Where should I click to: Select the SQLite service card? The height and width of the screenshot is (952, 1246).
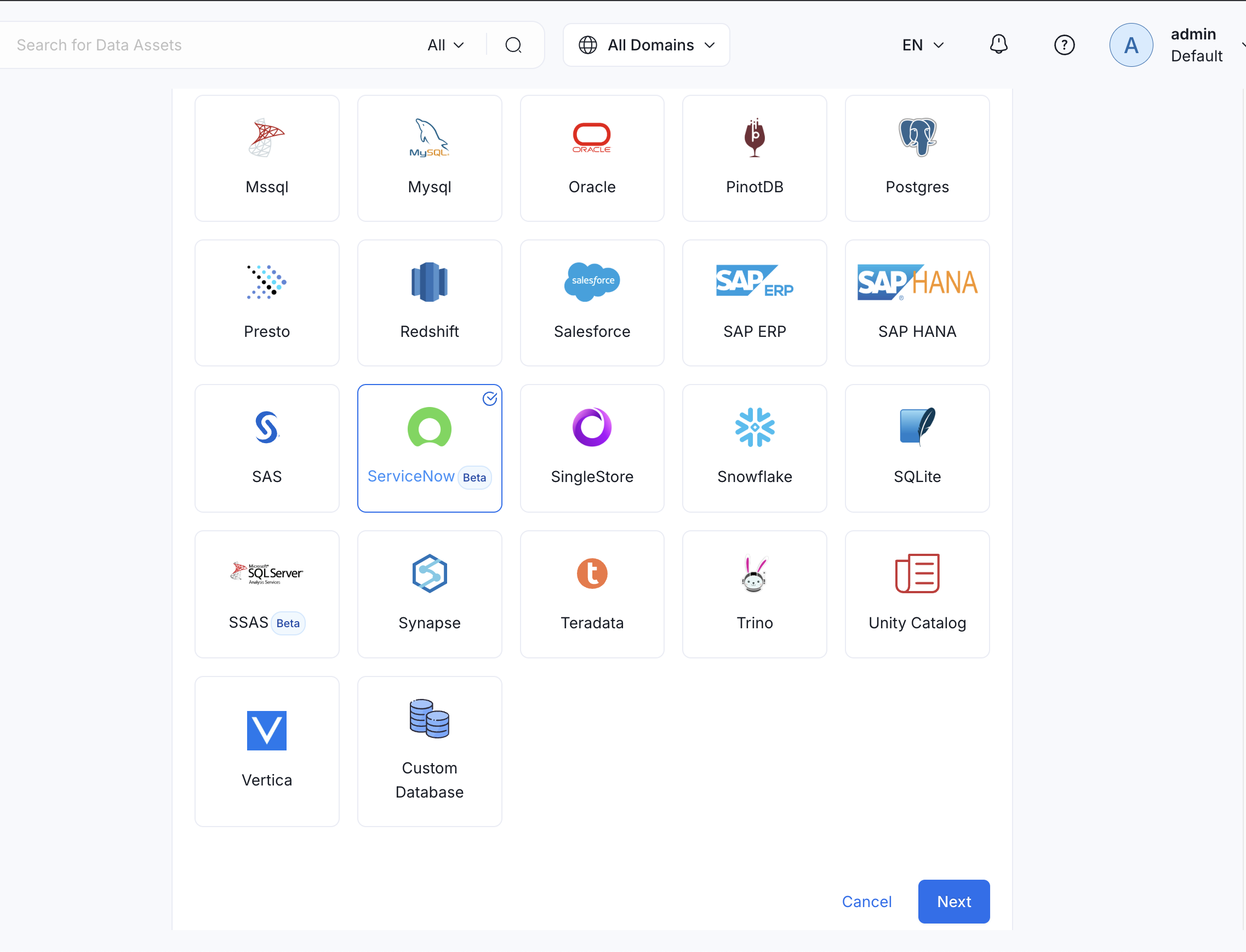917,448
